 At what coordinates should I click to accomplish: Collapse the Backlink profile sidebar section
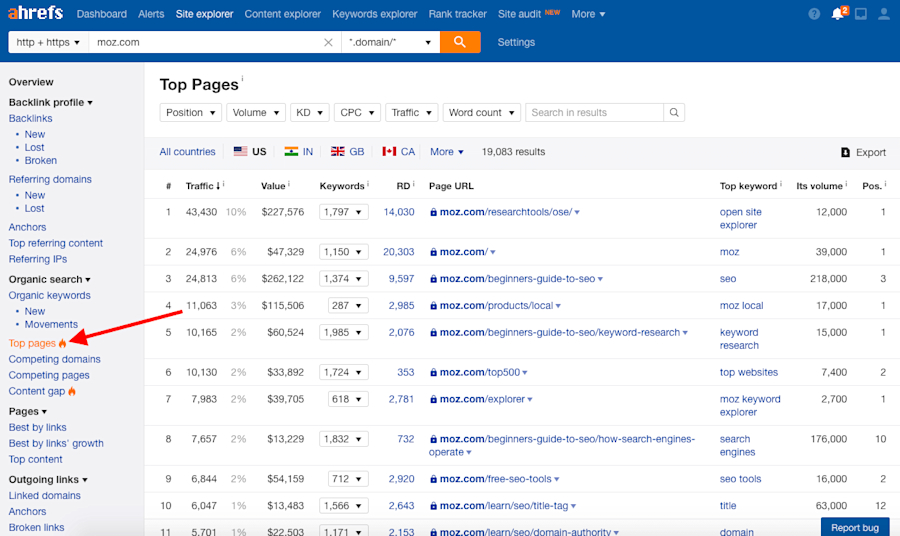[51, 102]
